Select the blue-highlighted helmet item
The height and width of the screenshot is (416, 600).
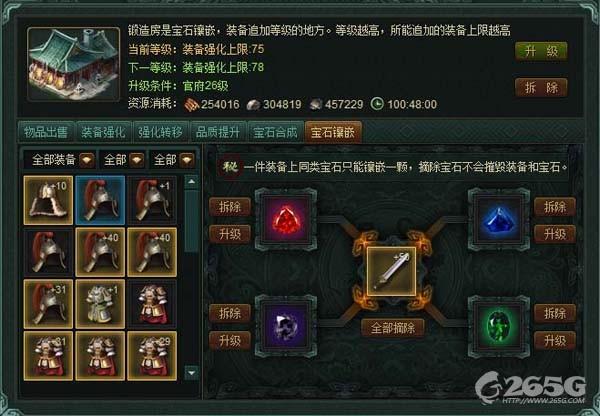coord(100,200)
